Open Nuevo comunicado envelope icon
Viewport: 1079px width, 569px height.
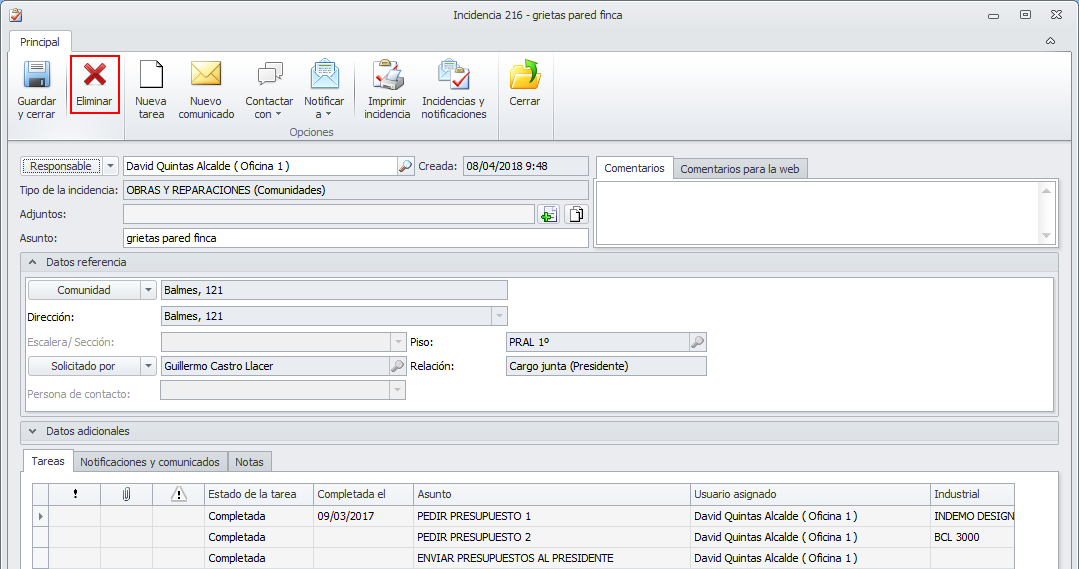click(206, 89)
